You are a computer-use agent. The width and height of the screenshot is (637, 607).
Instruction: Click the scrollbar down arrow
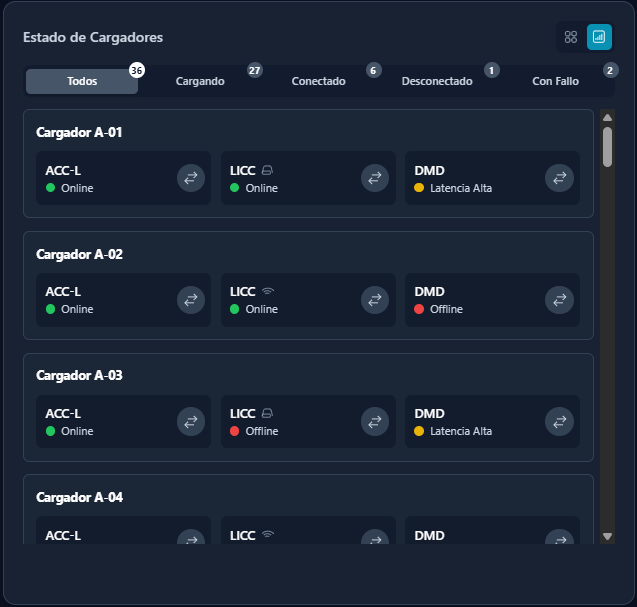(x=607, y=537)
